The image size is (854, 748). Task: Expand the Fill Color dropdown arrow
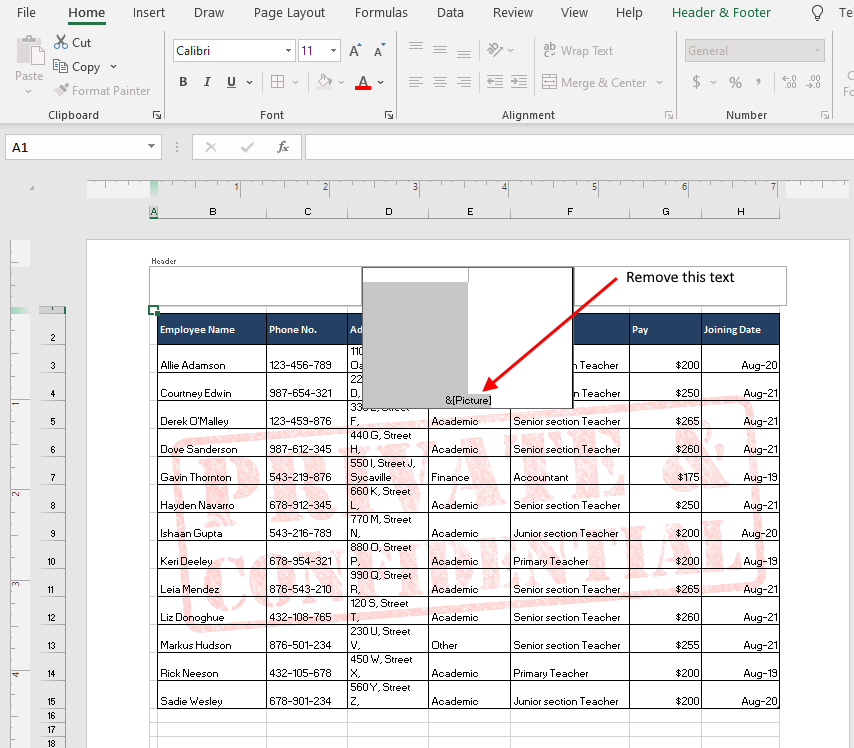(340, 82)
